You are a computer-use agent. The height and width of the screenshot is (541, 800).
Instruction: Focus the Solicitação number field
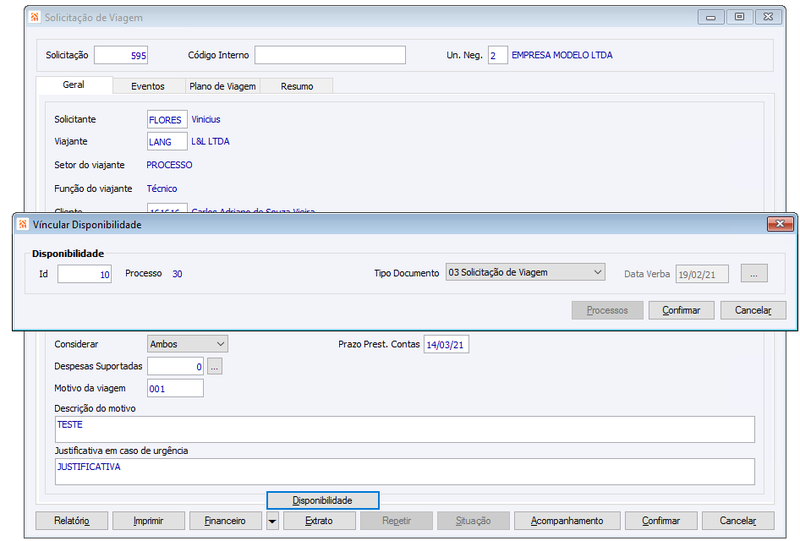pyautogui.click(x=121, y=55)
